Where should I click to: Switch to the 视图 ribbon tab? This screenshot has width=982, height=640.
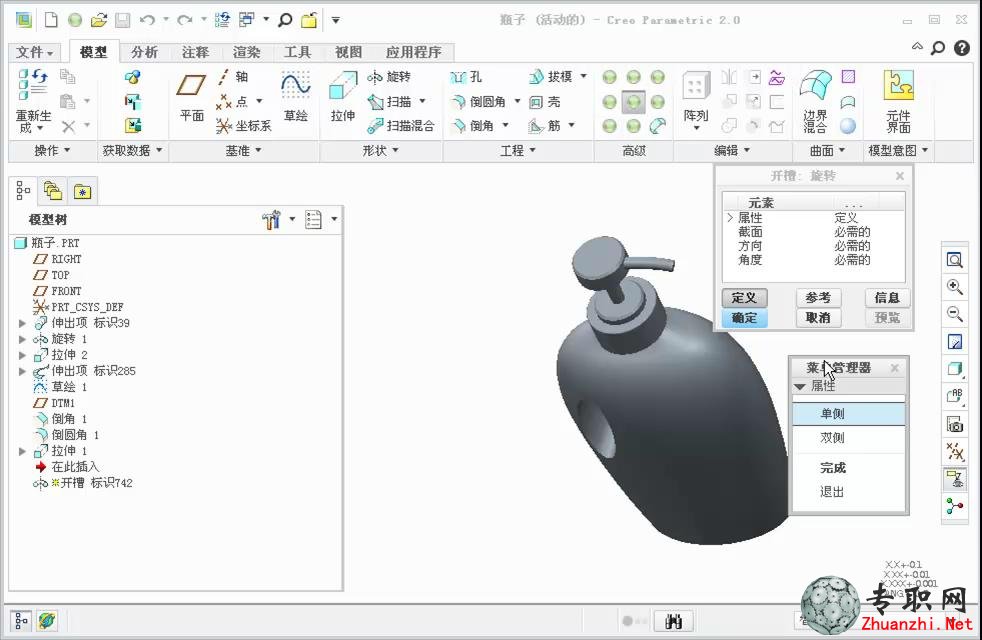pyautogui.click(x=348, y=53)
